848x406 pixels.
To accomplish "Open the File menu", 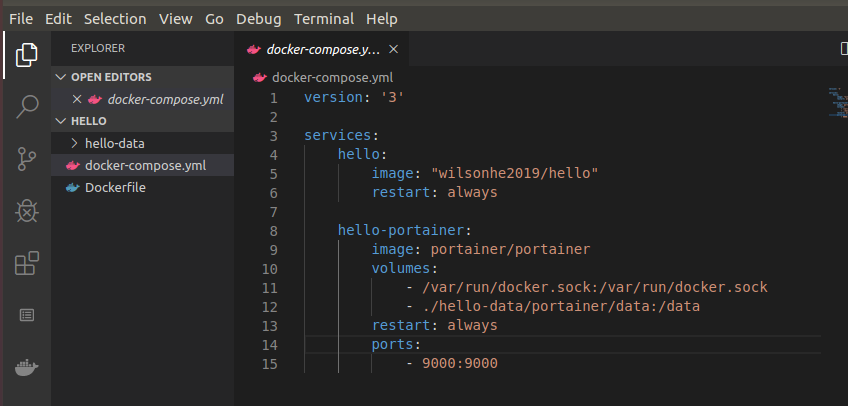I will [x=21, y=19].
